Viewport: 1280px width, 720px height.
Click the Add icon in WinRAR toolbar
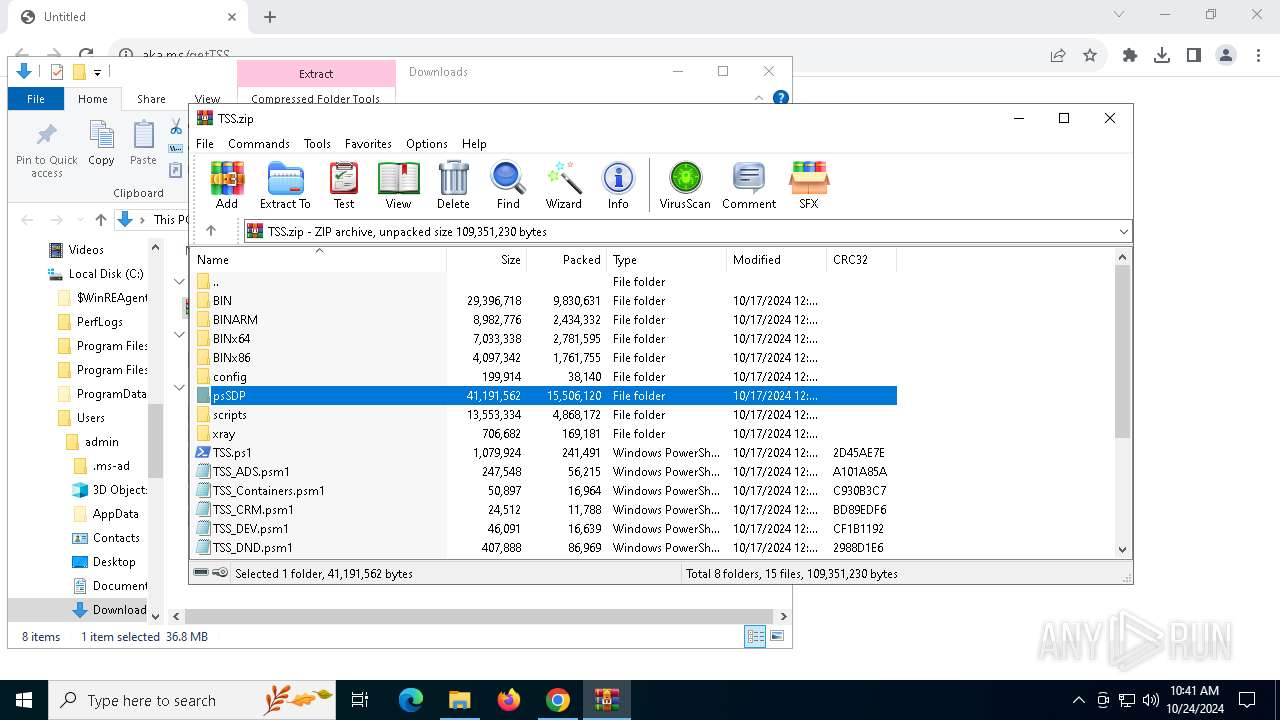(x=227, y=186)
